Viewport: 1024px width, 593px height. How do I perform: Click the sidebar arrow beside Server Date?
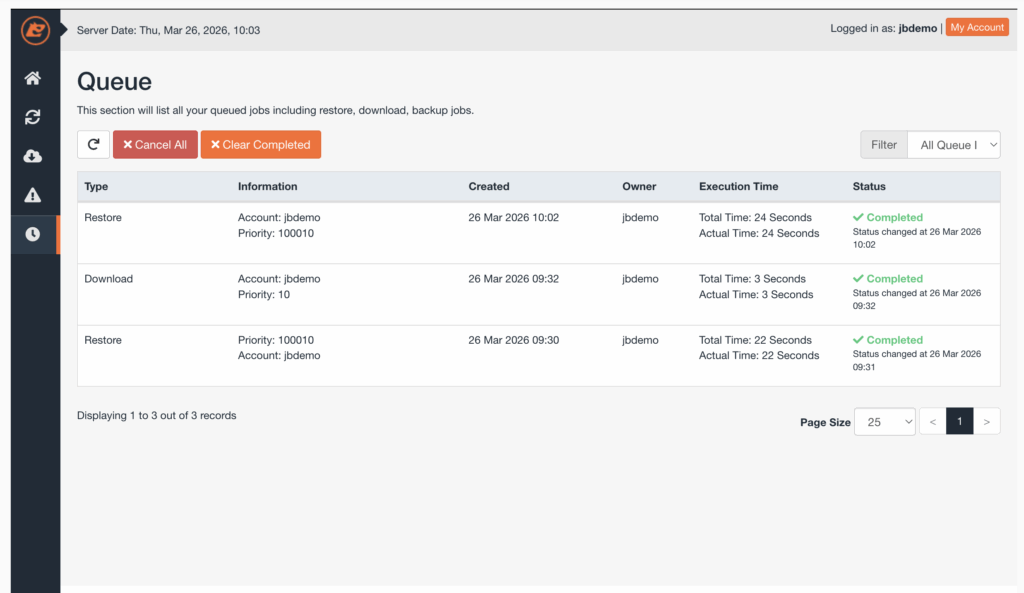point(66,30)
